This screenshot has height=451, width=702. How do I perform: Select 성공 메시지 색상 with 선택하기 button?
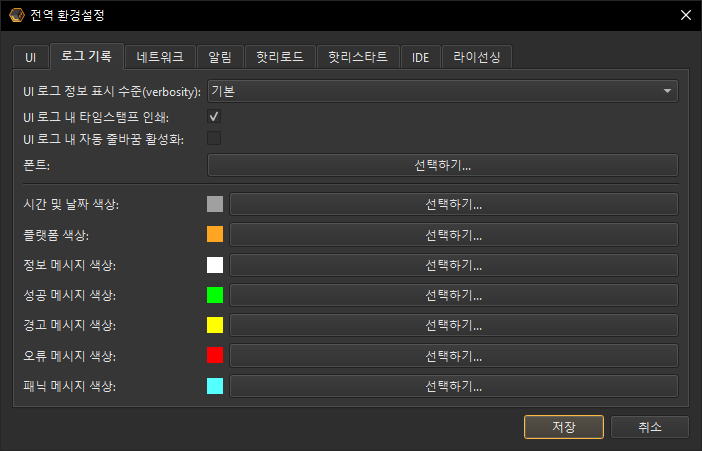tap(454, 295)
